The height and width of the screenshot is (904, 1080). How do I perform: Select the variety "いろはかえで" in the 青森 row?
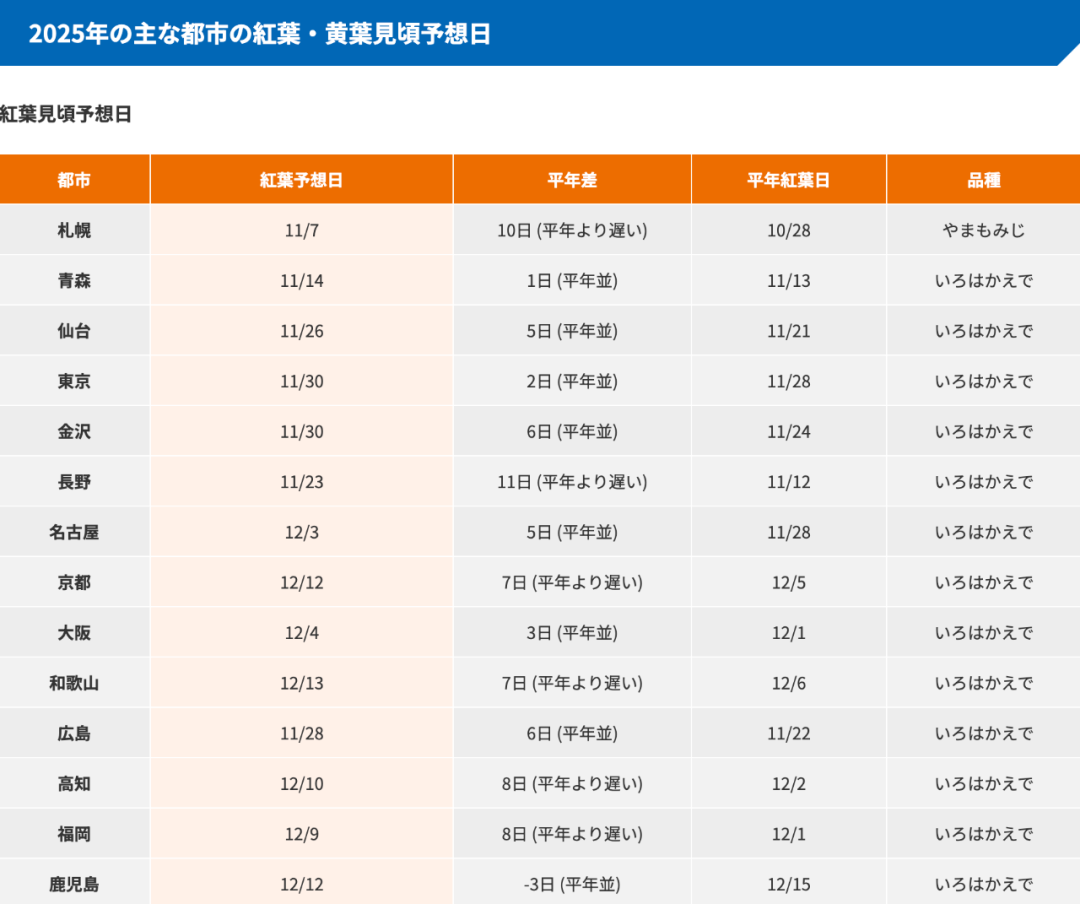(984, 280)
